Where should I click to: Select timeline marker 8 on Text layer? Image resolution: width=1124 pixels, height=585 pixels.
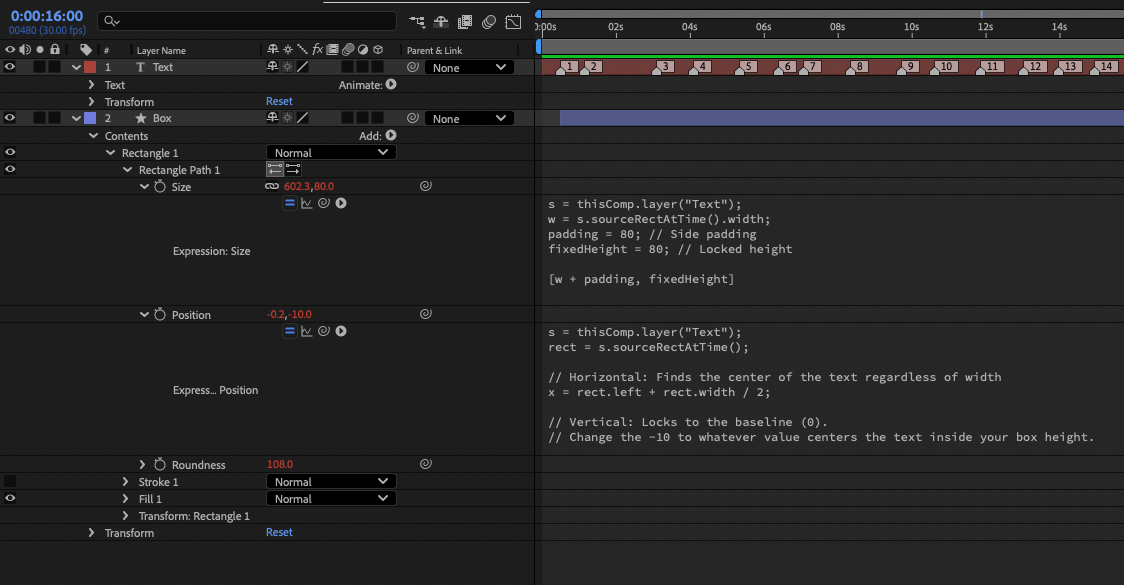(x=857, y=67)
